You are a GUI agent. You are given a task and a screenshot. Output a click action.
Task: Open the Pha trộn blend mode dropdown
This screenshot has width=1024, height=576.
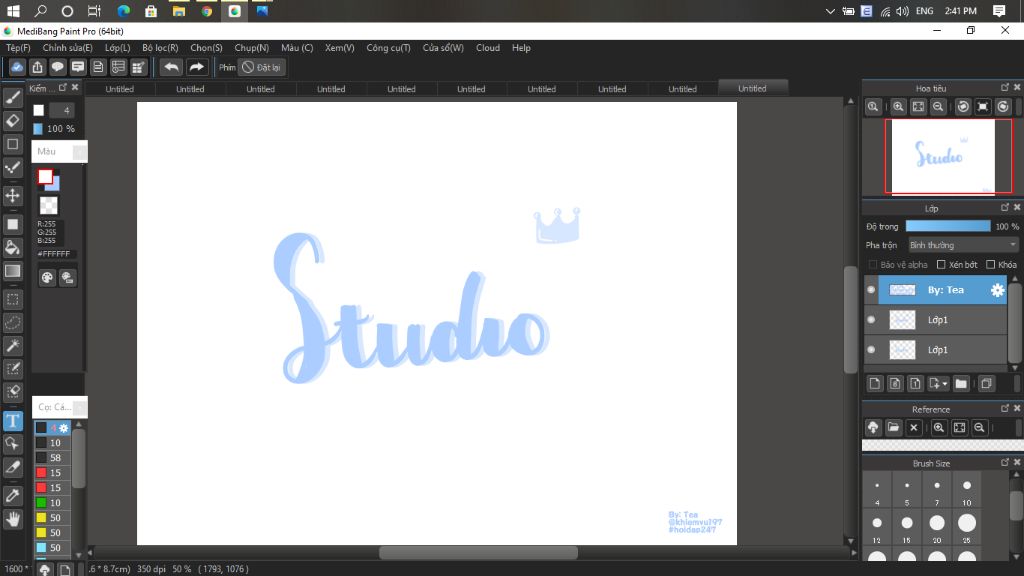coord(963,245)
